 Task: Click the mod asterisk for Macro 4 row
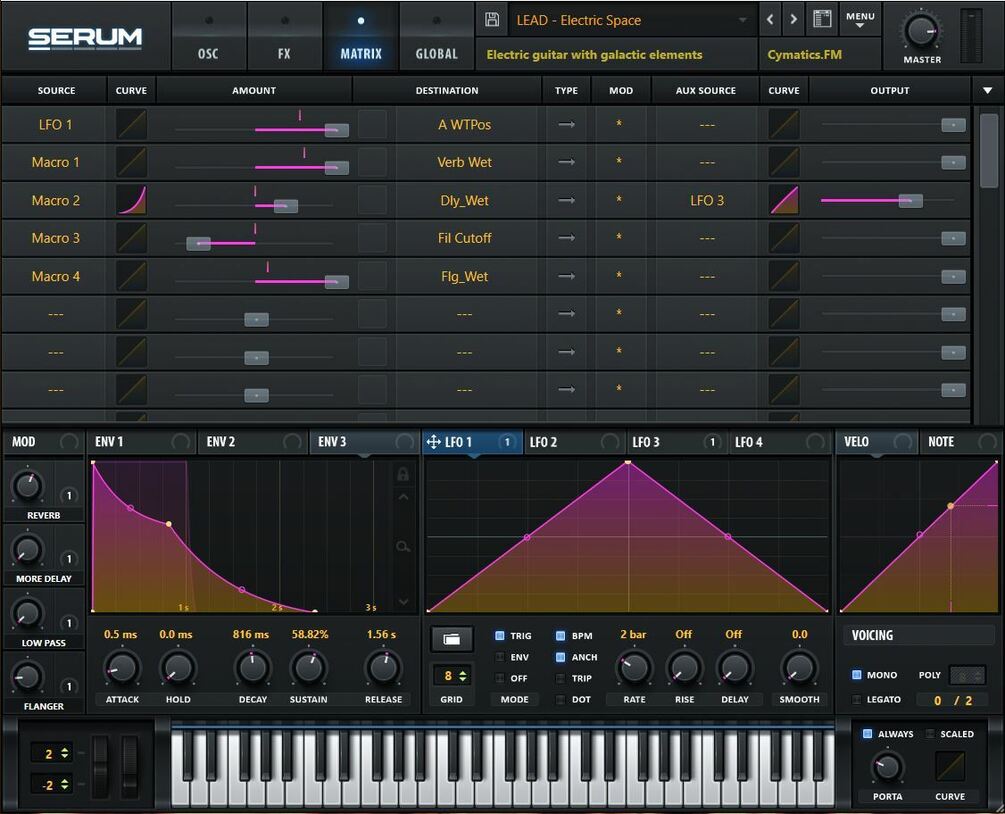tap(619, 276)
